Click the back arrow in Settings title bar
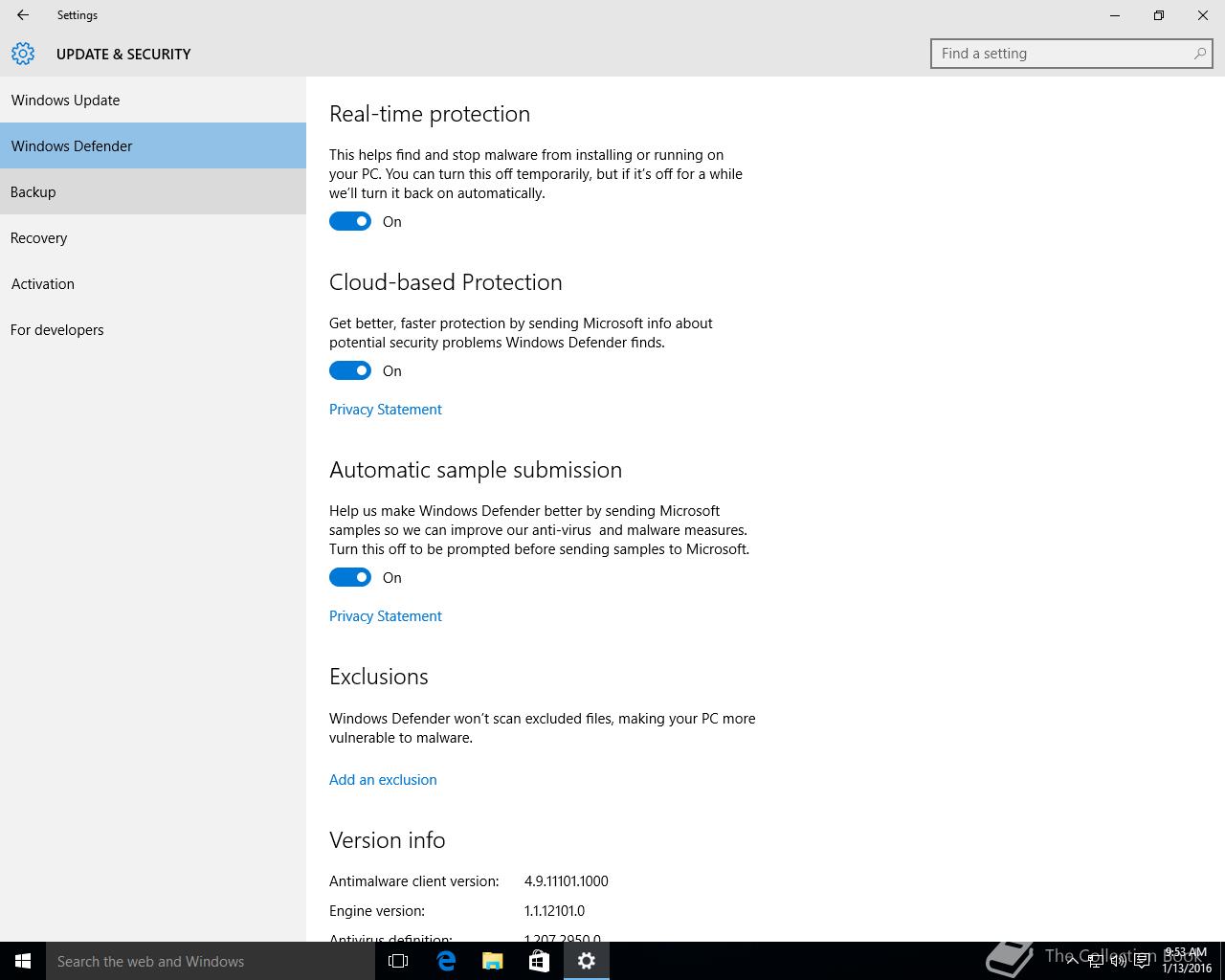1225x980 pixels. tap(23, 15)
